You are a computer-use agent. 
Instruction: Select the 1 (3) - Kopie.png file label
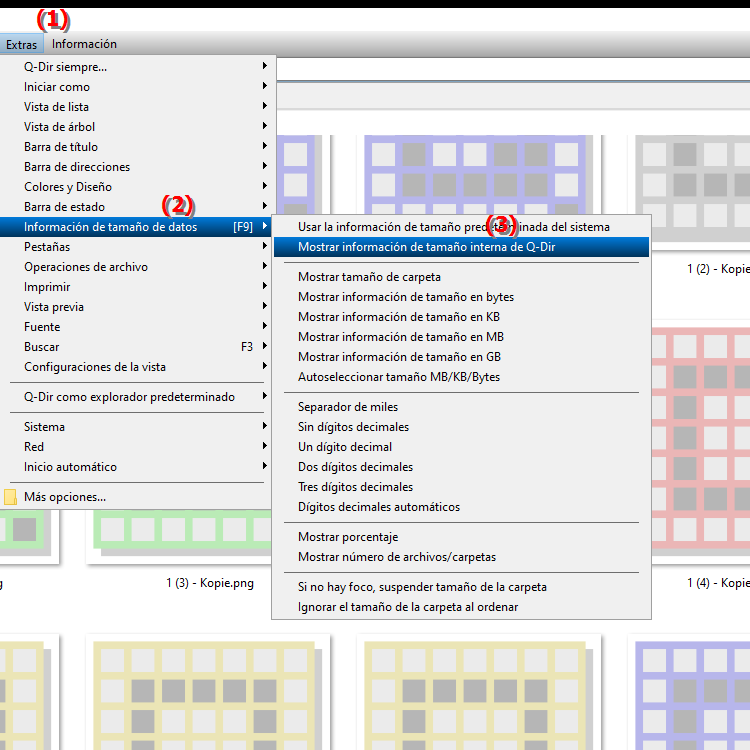click(210, 584)
